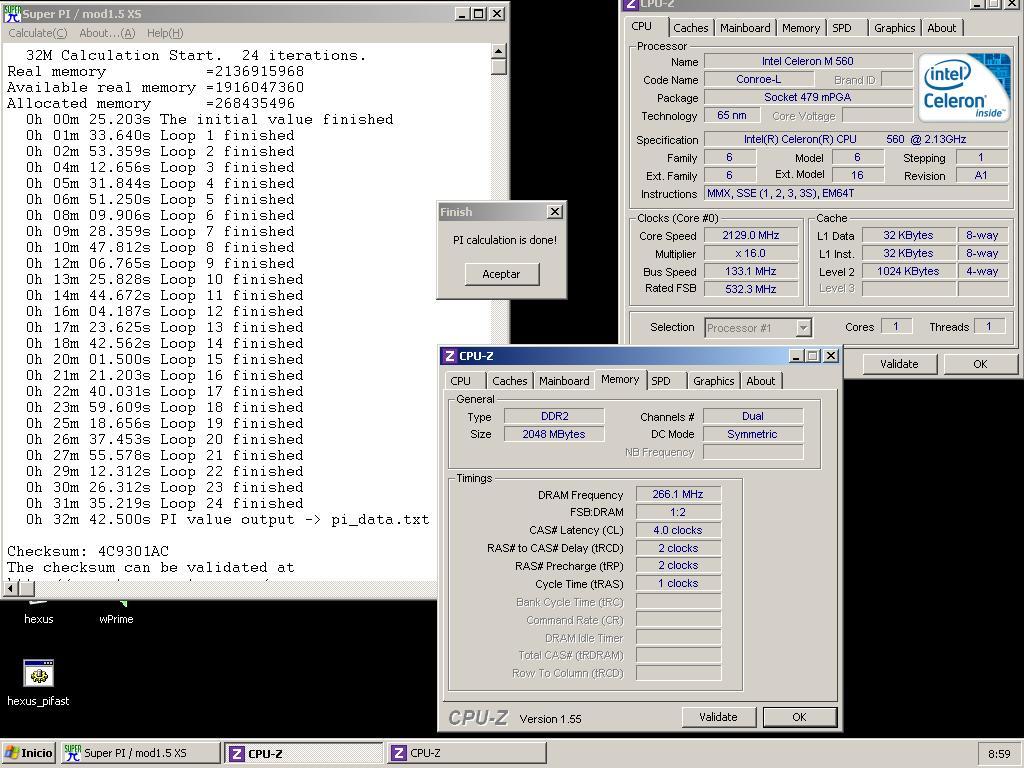1024x768 pixels.
Task: Open the hexus desktop shortcut
Action: coord(39,618)
